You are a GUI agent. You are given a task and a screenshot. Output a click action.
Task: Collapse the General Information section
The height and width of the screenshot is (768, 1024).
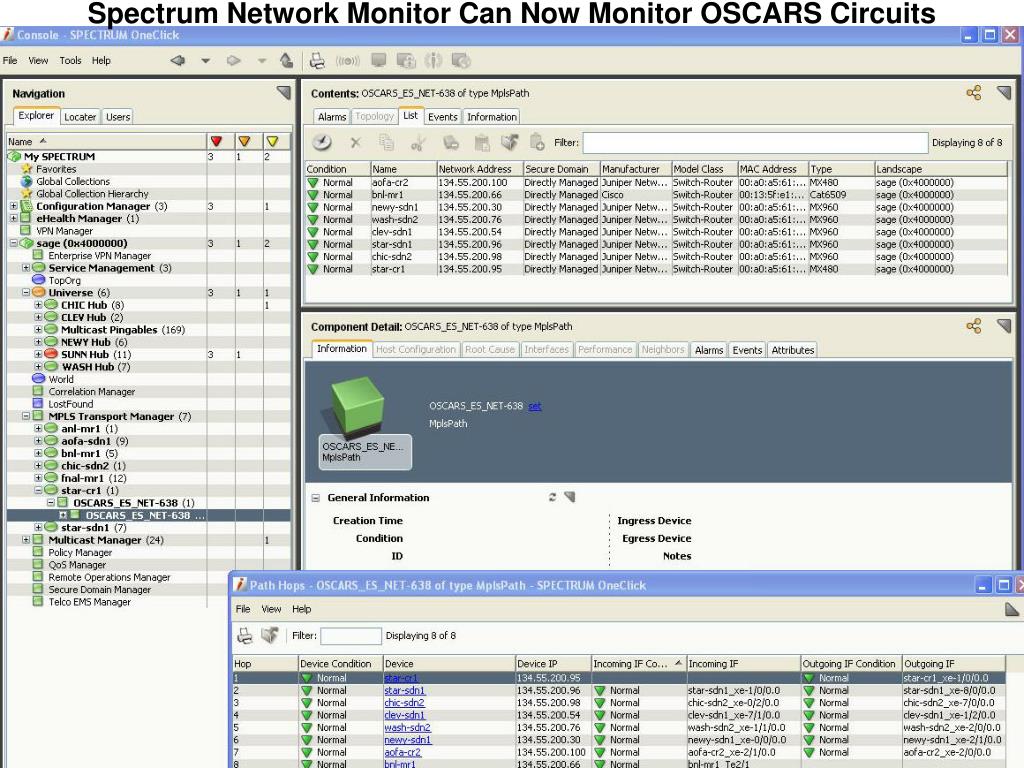coord(315,498)
